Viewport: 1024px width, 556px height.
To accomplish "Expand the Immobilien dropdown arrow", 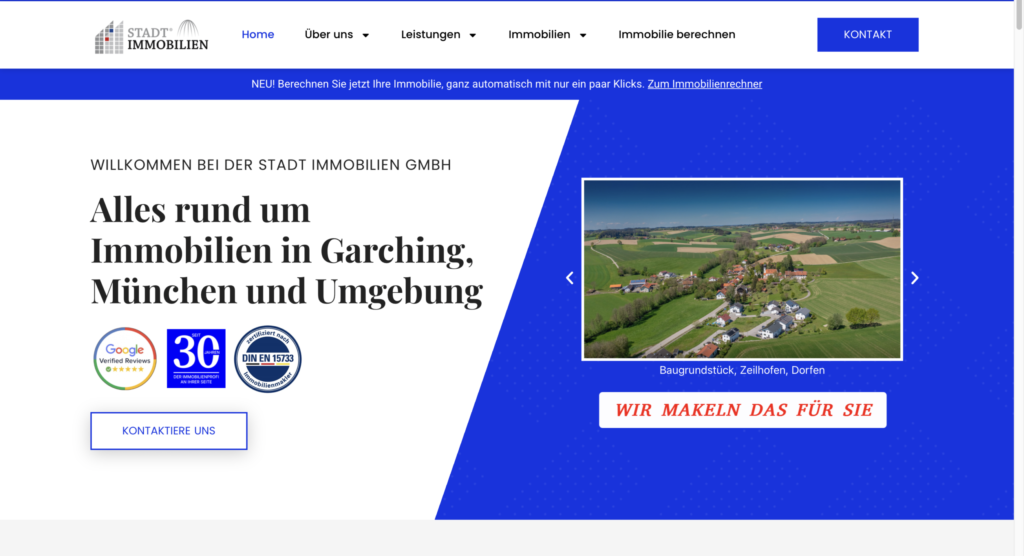I will 583,35.
